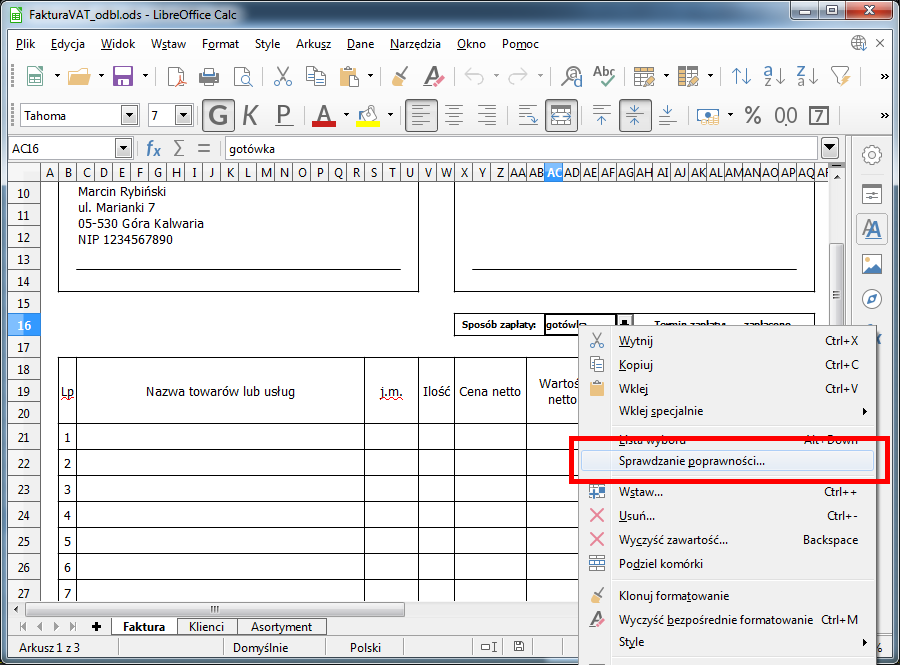Toggle Italic (K) formatting button
The width and height of the screenshot is (900, 665).
click(250, 115)
